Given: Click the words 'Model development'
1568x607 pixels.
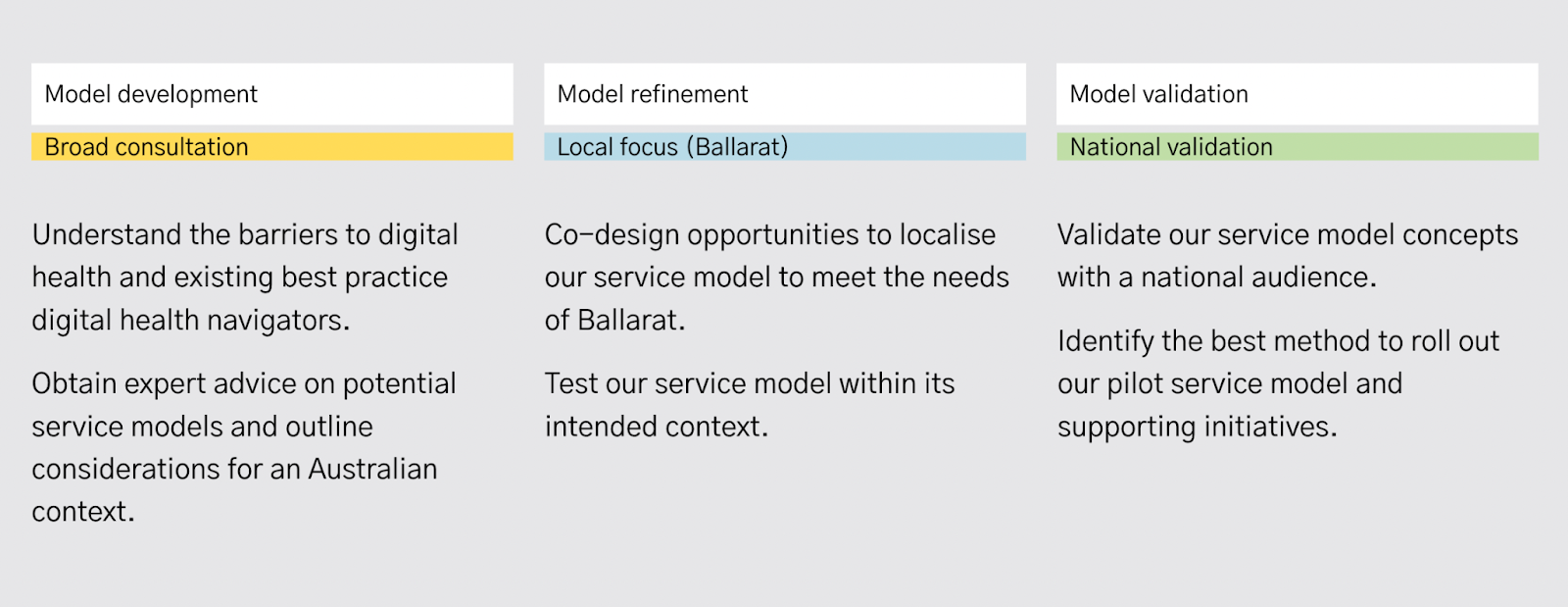Looking at the screenshot, I should 151,94.
